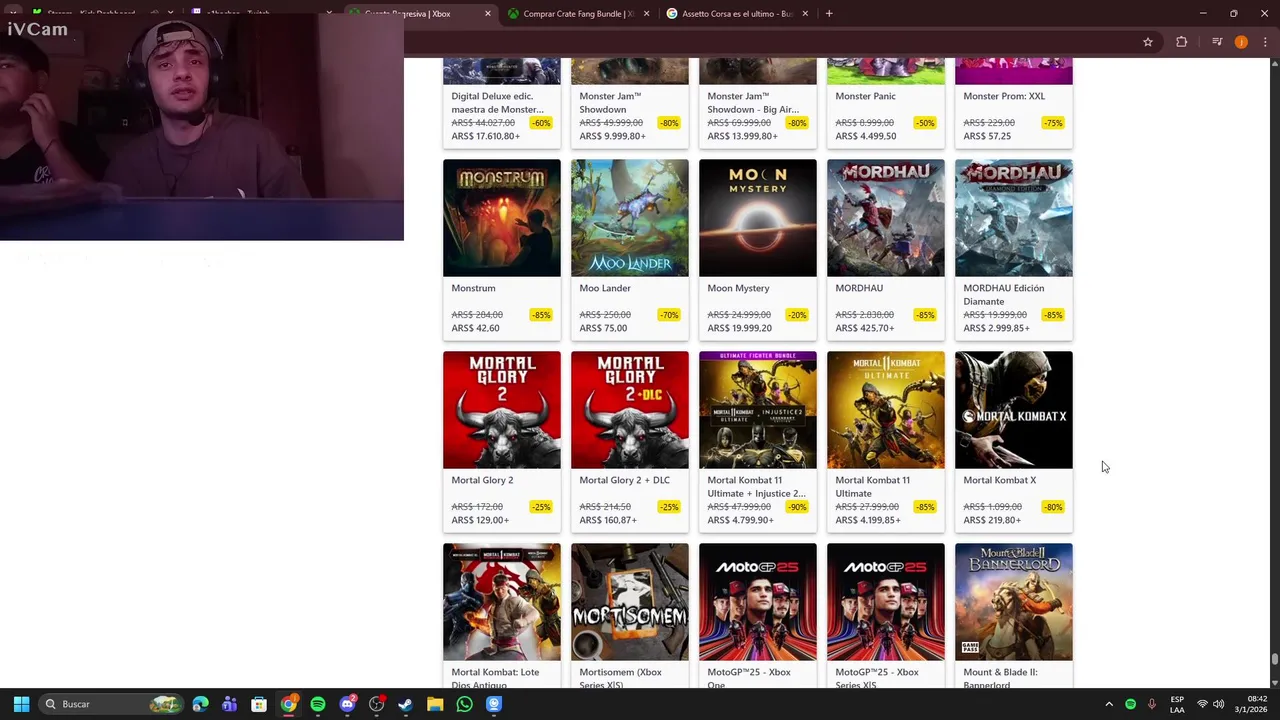The width and height of the screenshot is (1280, 720).
Task: Open Discord from the taskbar
Action: click(347, 704)
